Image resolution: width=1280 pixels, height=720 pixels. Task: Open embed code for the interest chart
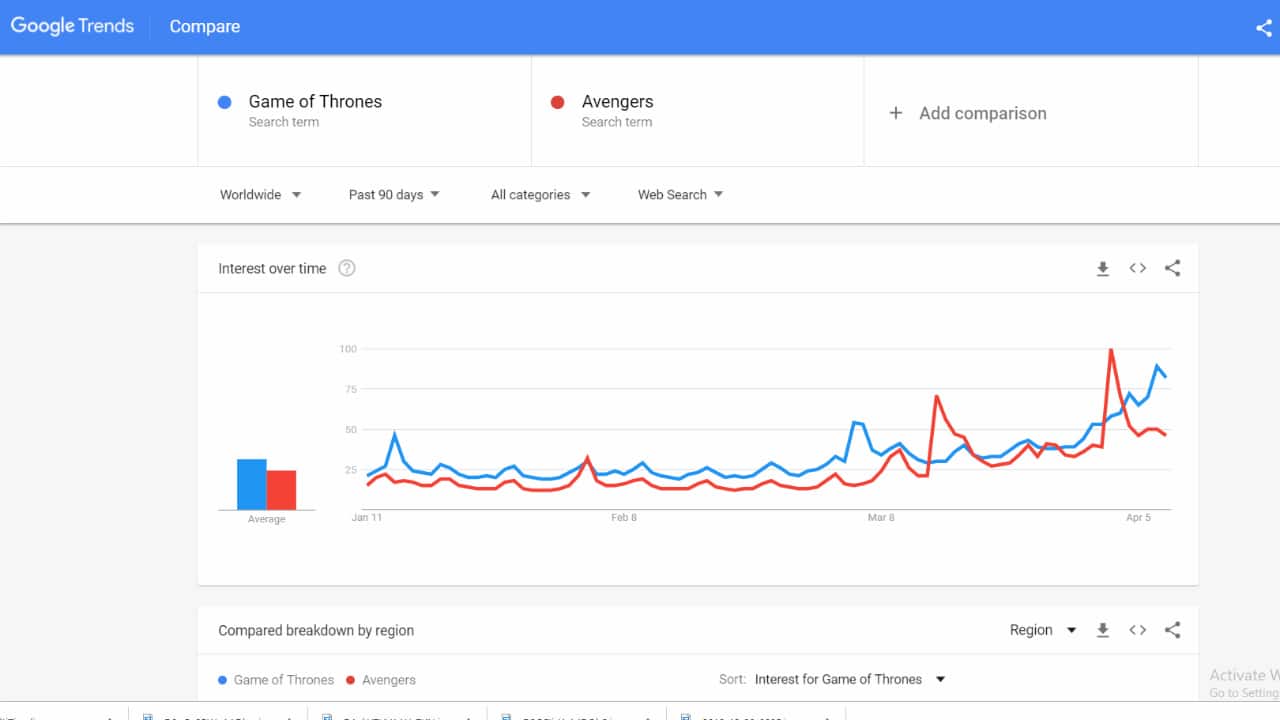pos(1137,268)
